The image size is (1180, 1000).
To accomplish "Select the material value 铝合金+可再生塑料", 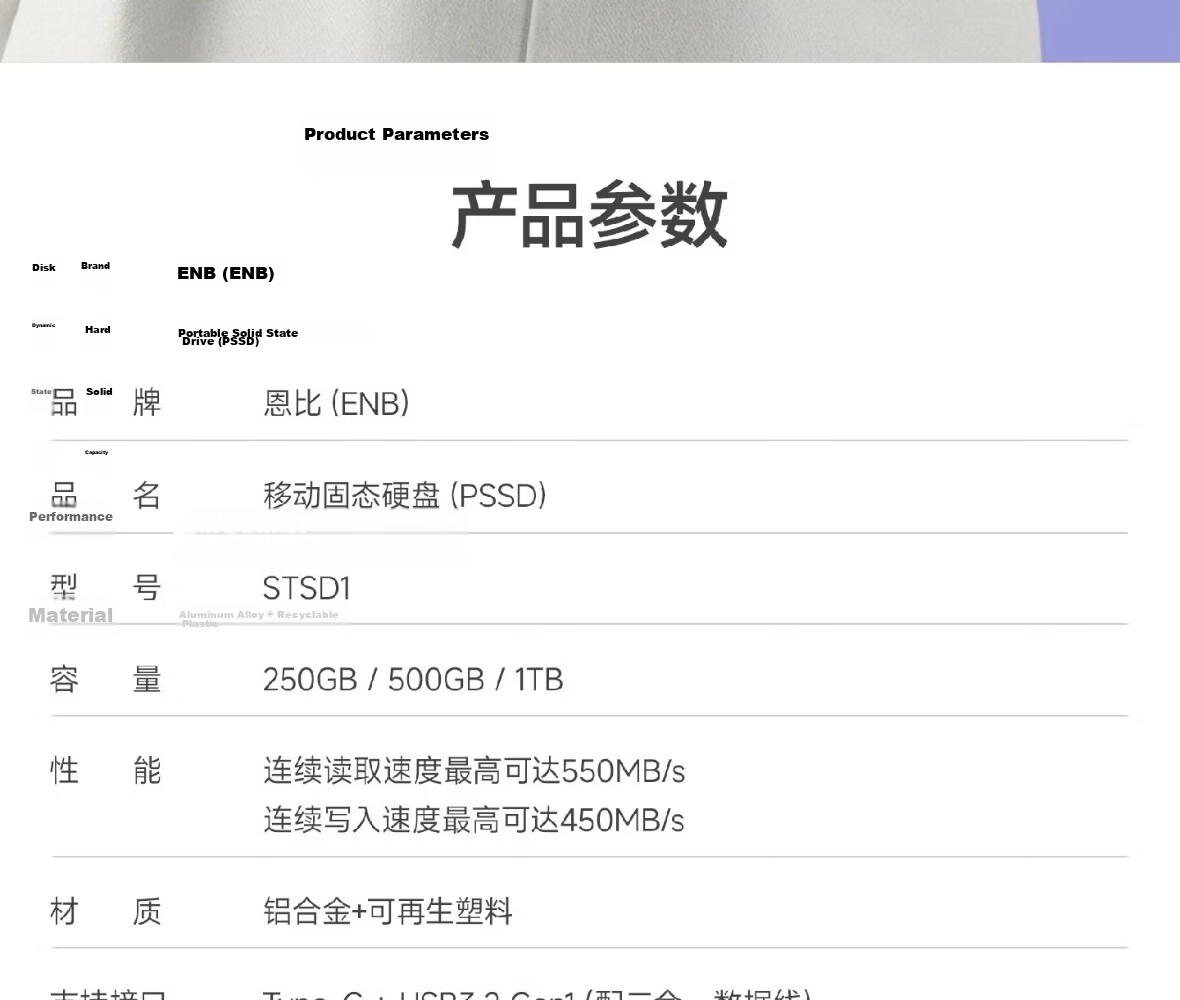I will 388,911.
